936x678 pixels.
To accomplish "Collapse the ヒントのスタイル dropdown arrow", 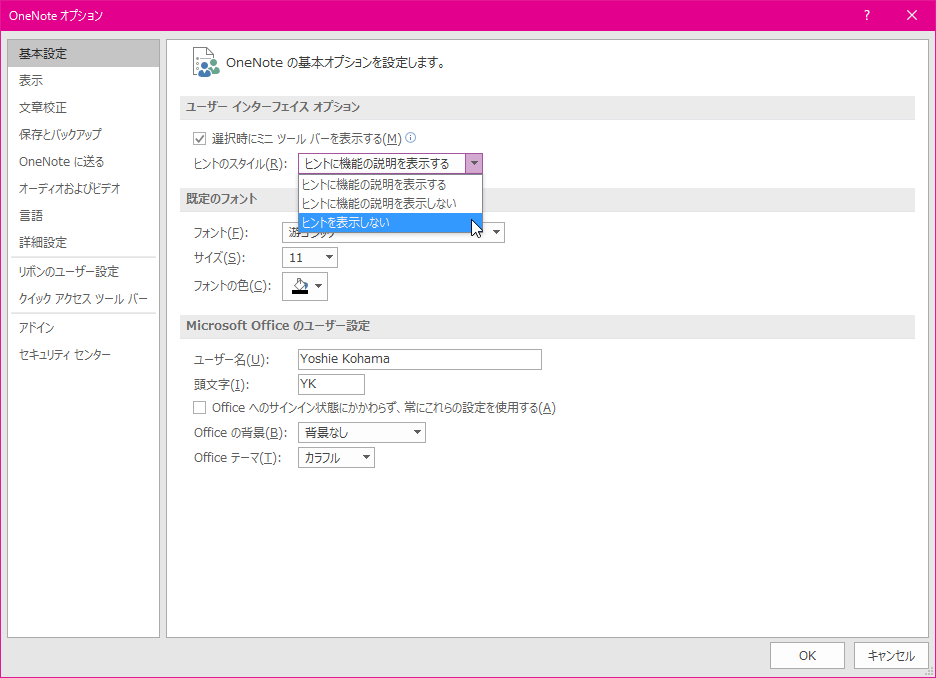I will point(474,164).
